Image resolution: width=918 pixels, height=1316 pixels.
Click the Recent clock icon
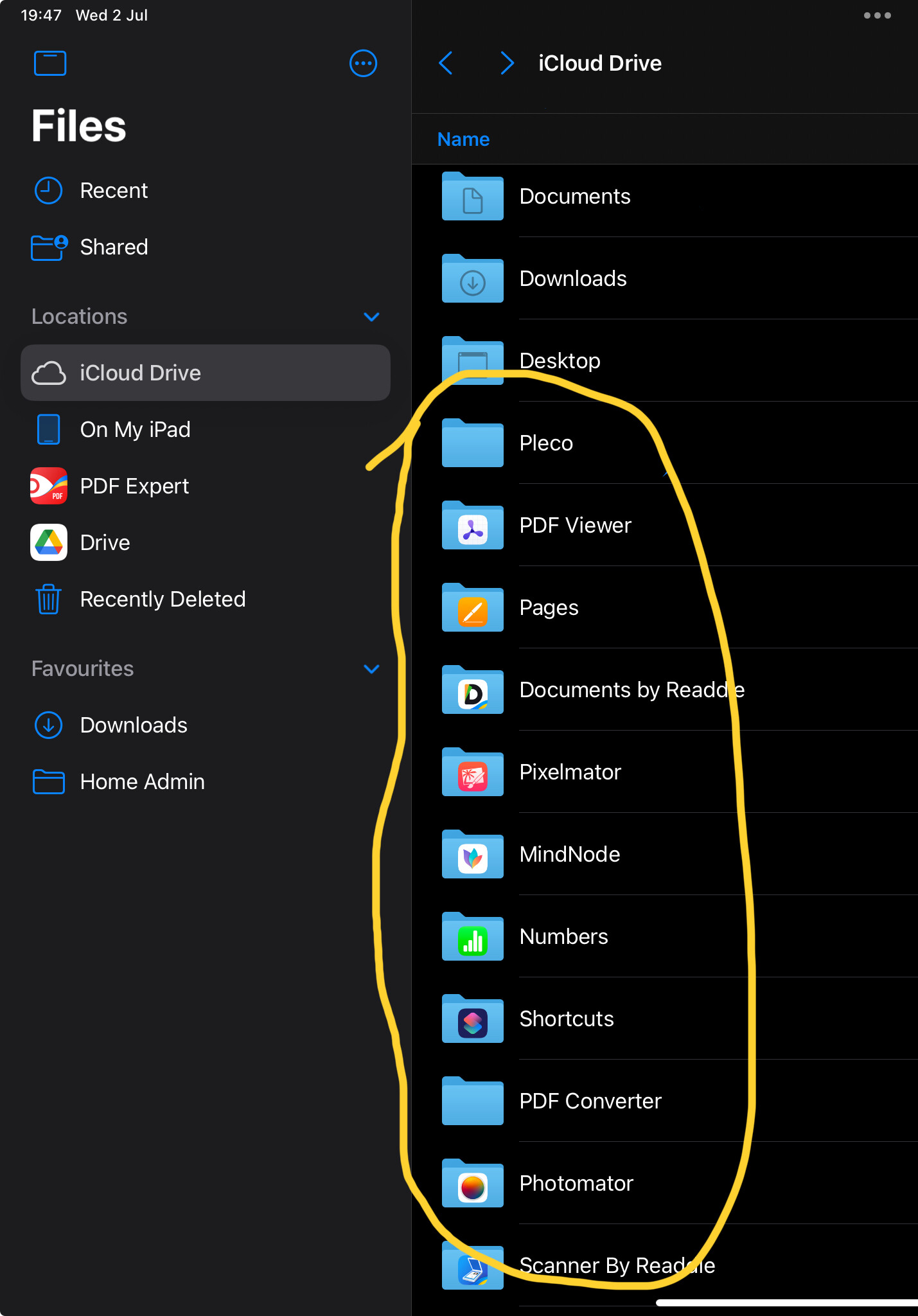pyautogui.click(x=48, y=191)
